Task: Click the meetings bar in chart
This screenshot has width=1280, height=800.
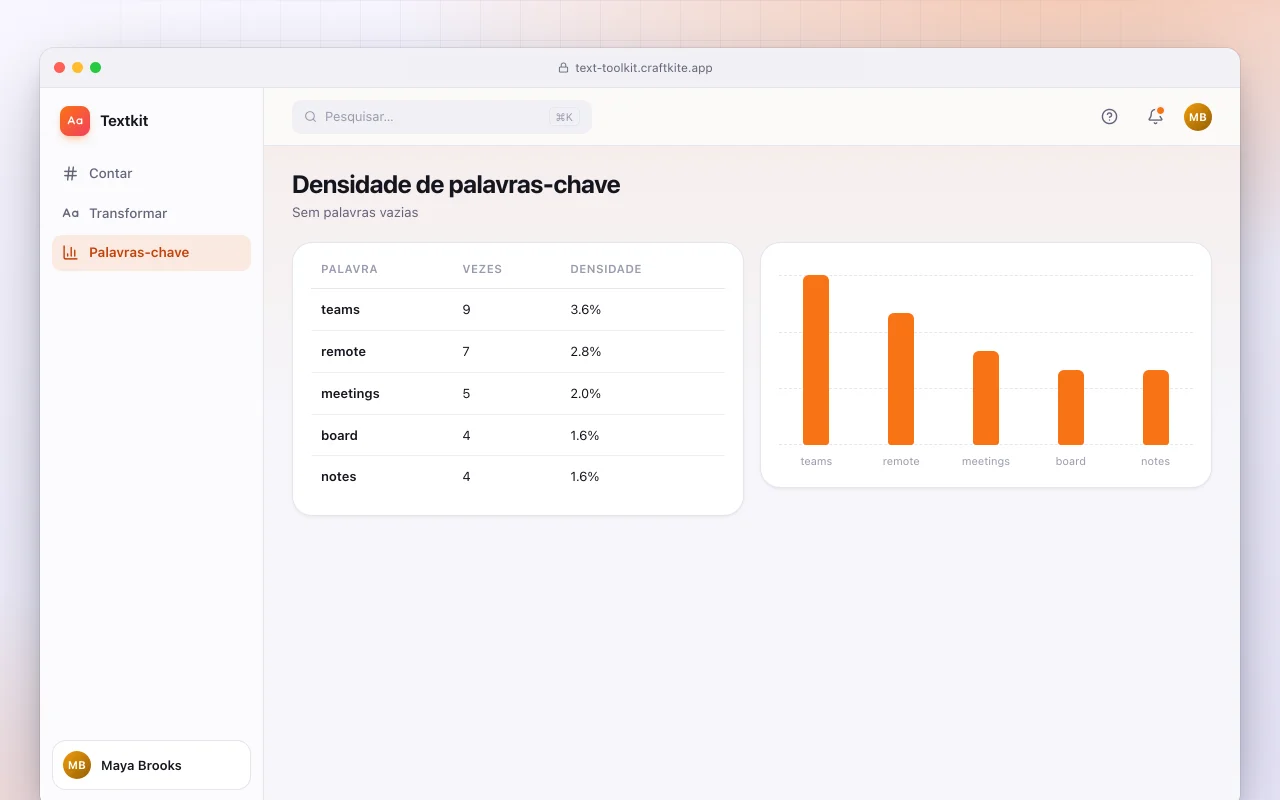Action: point(986,398)
